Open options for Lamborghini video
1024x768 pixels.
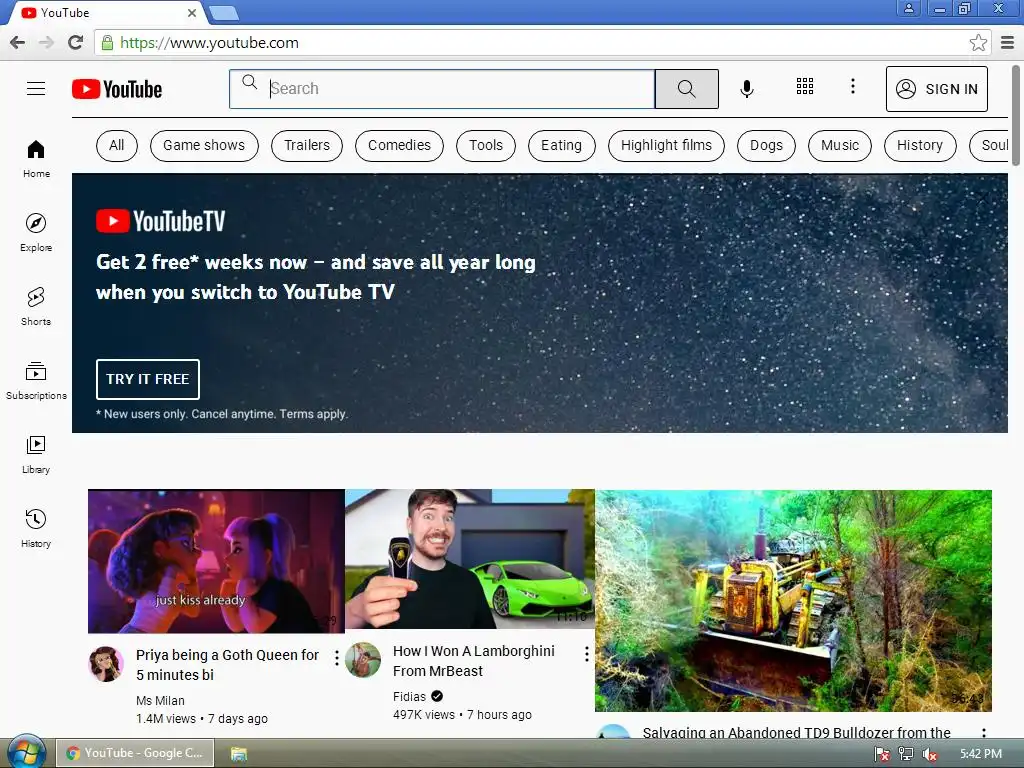click(x=586, y=654)
